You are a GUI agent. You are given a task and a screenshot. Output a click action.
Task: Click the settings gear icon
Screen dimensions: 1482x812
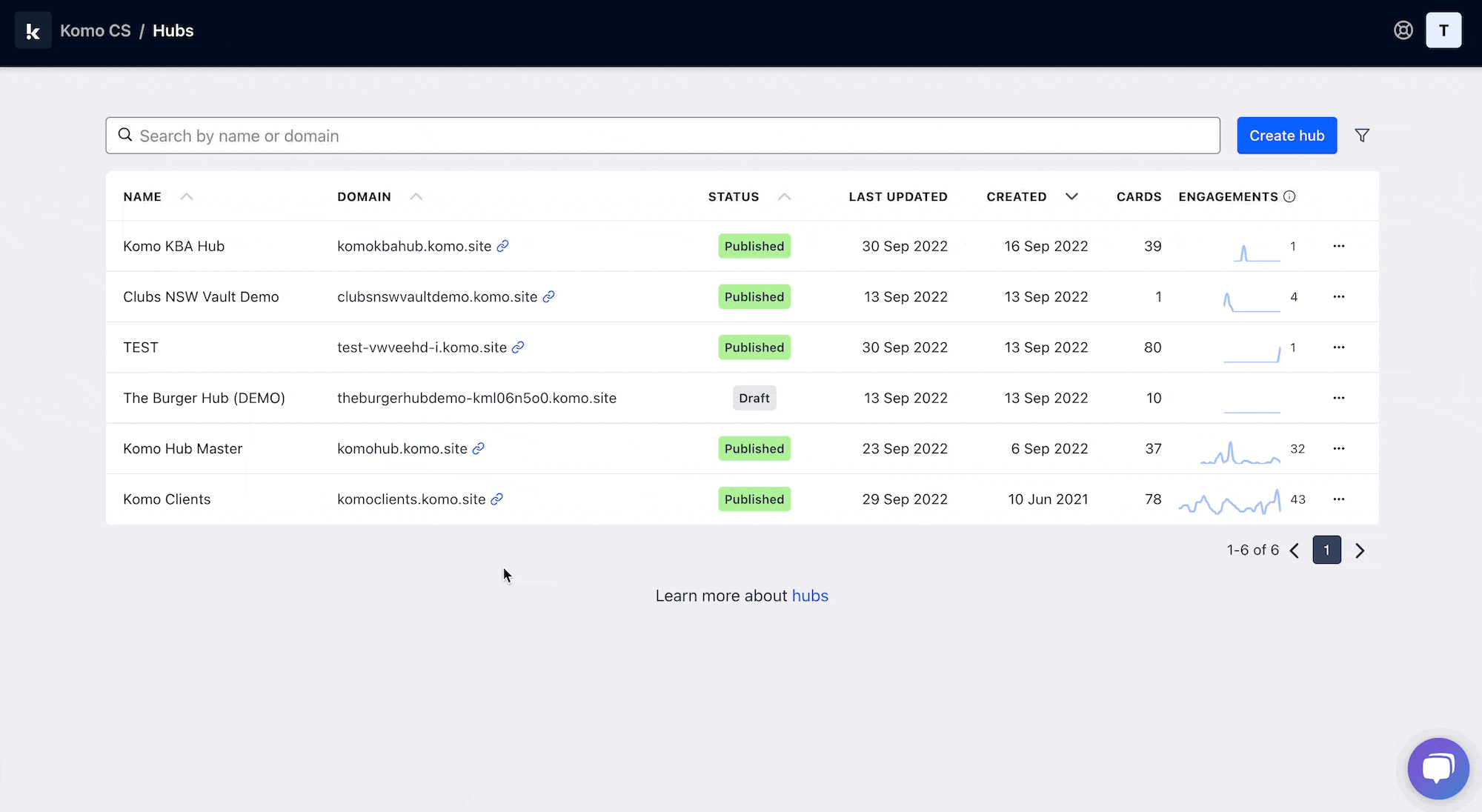(1404, 30)
